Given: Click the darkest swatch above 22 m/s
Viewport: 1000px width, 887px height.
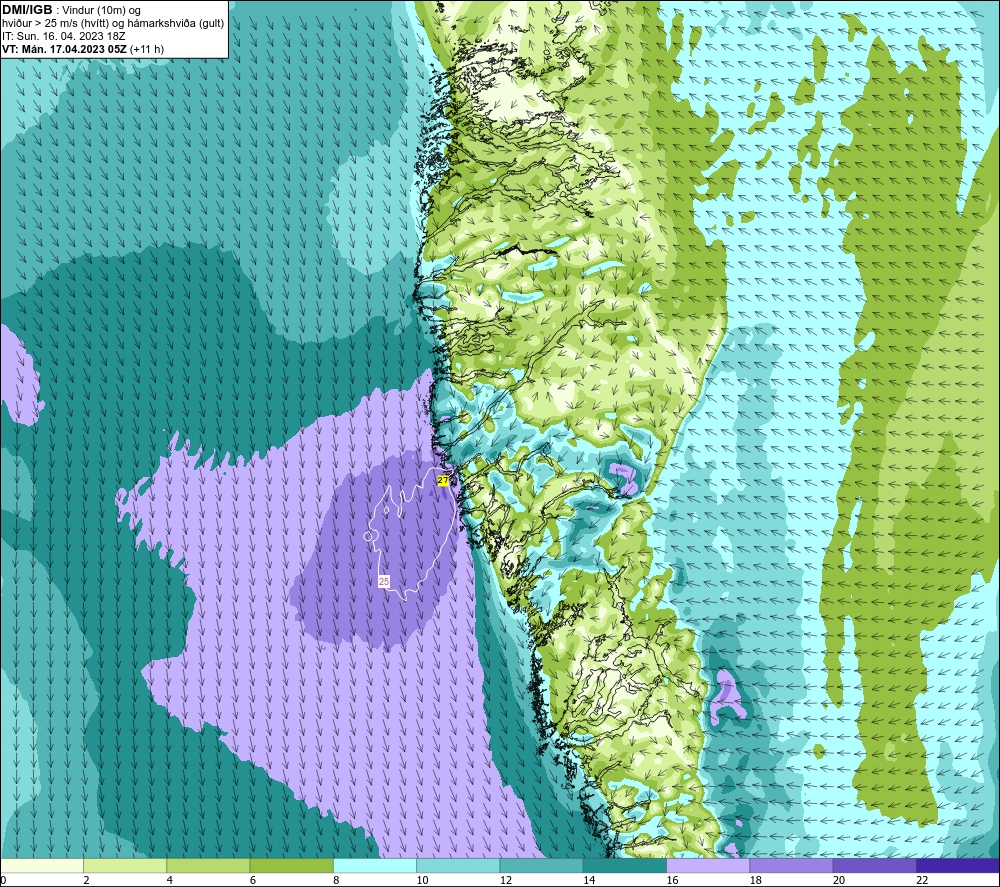Looking at the screenshot, I should click(957, 865).
